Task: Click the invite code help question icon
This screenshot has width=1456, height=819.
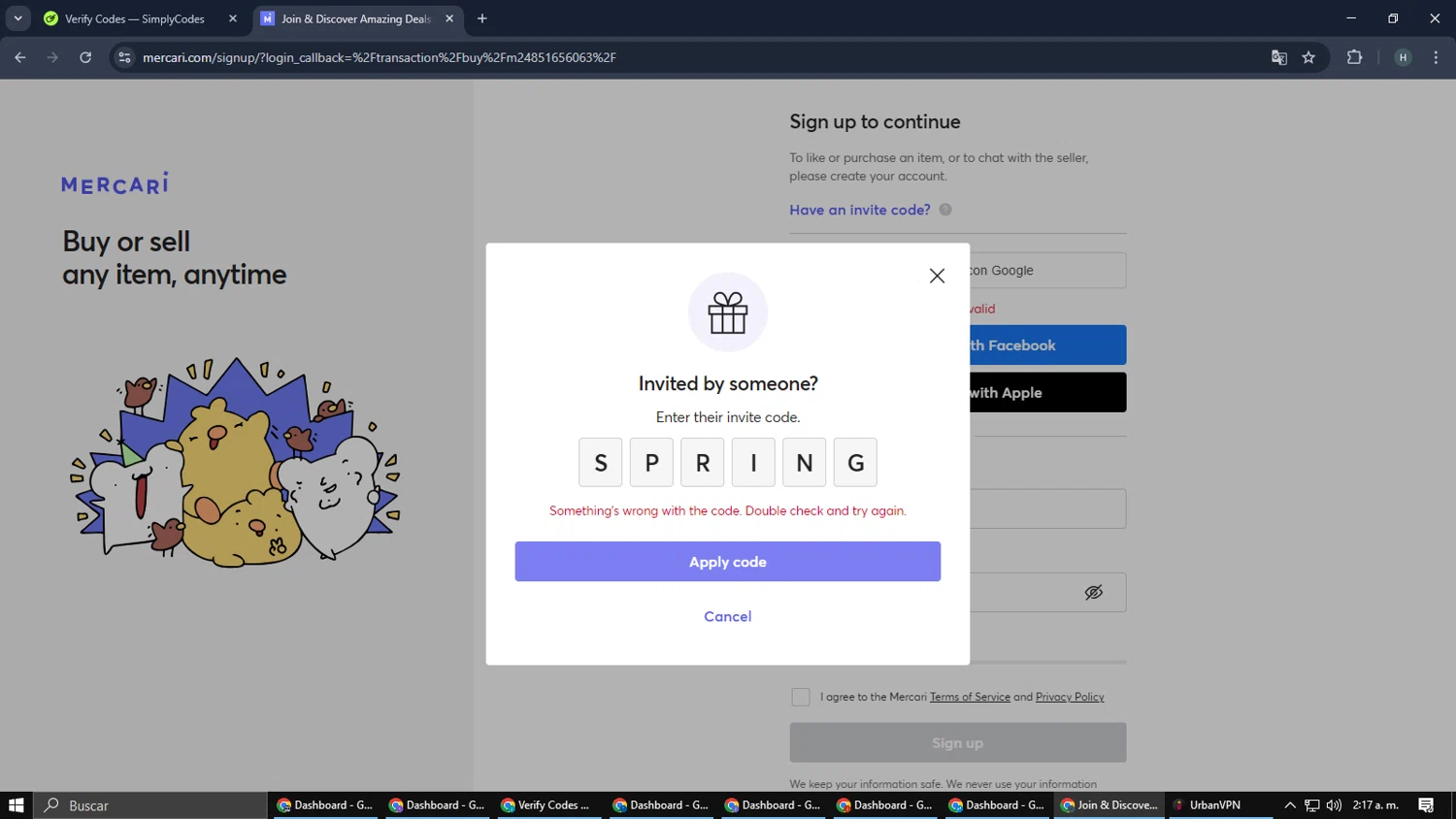Action: click(945, 210)
